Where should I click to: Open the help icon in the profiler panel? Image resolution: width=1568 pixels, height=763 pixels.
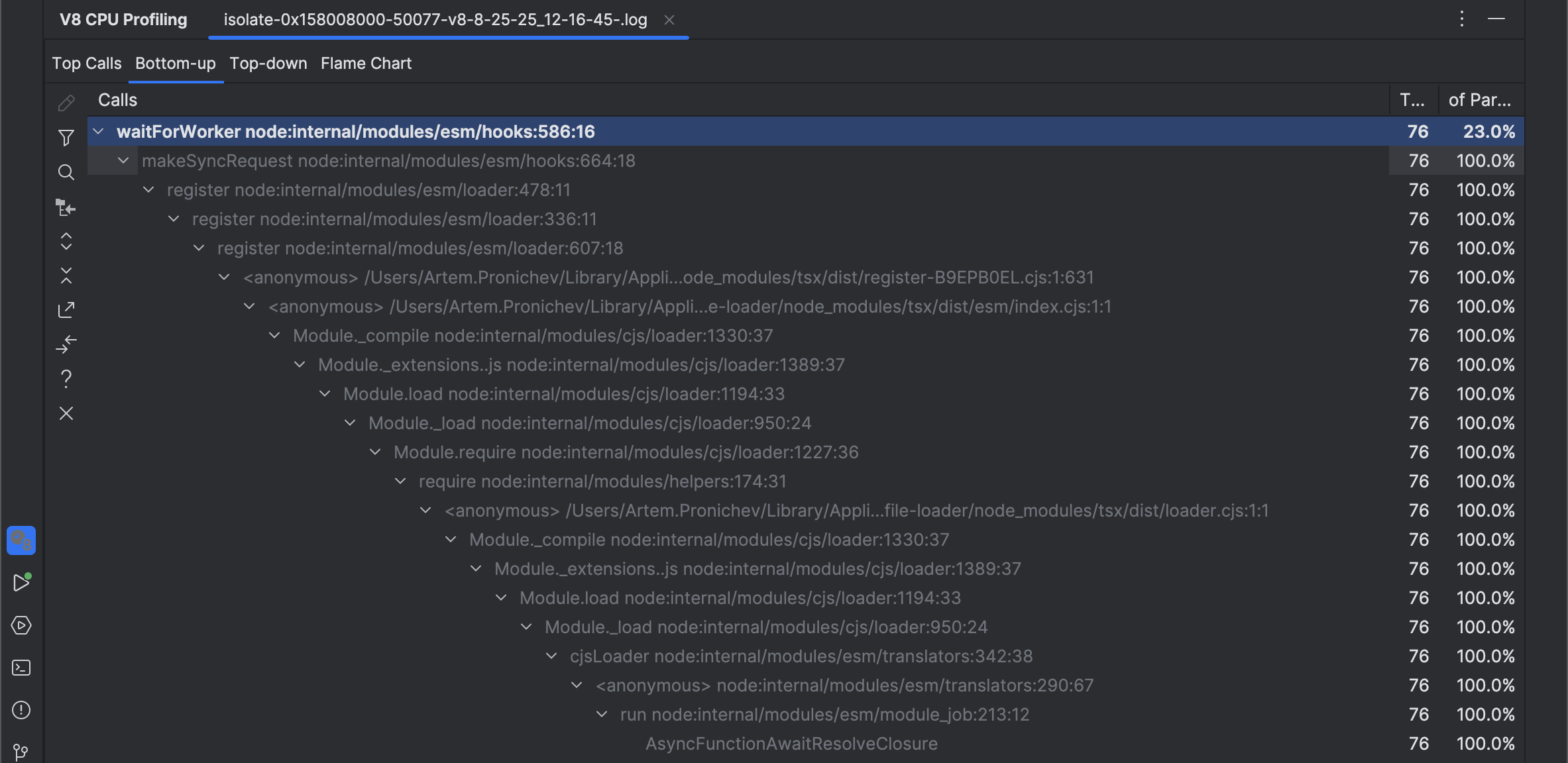(x=66, y=378)
